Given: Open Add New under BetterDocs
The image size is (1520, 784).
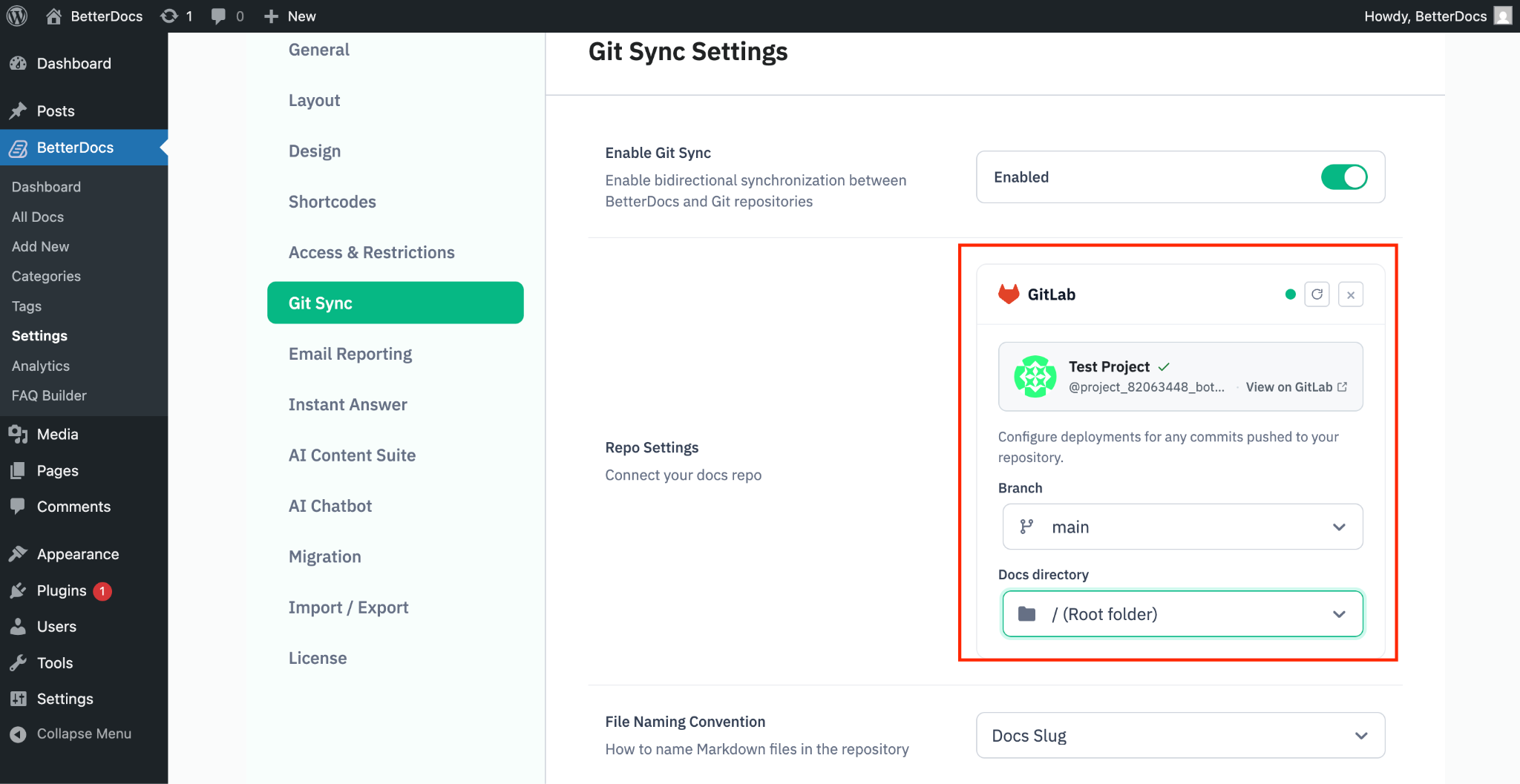Looking at the screenshot, I should click(40, 246).
